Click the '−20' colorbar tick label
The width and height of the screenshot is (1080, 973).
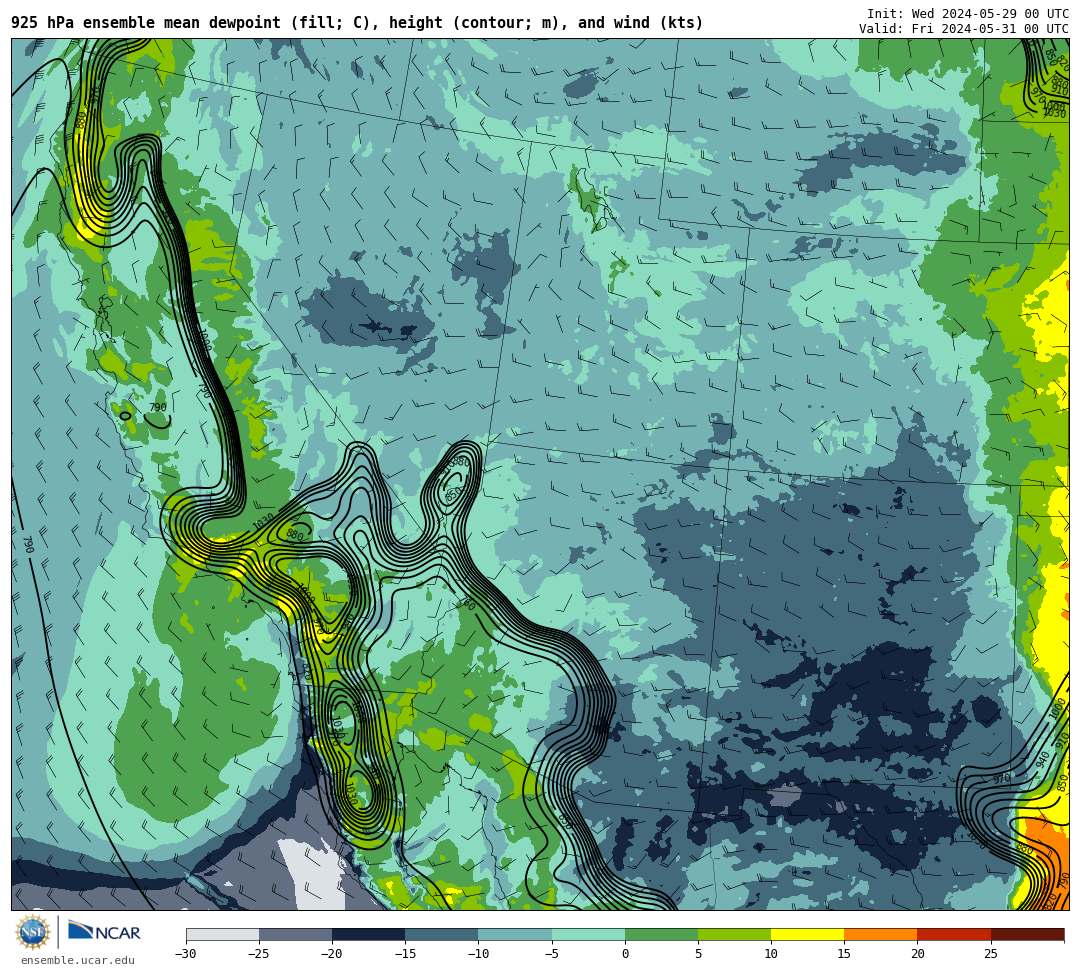[332, 954]
